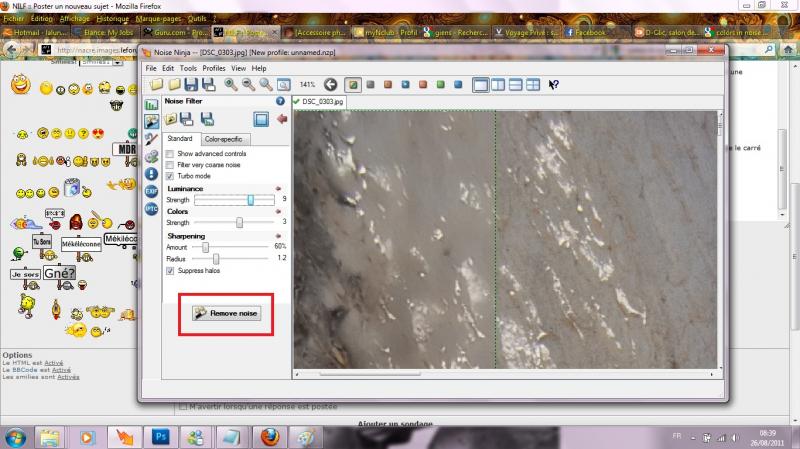Click the small red marker beside Colors
Screen dimensions: 800x449
coord(278,211)
